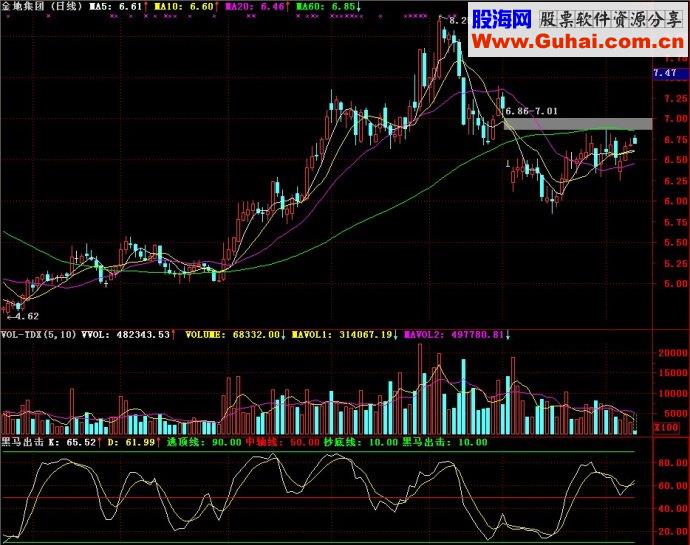Click the 60.00 oscillator axis label

(x=673, y=486)
